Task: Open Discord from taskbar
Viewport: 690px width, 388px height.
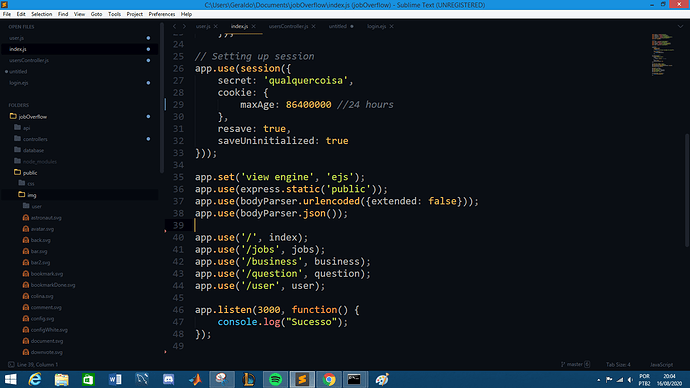Action: (x=169, y=379)
